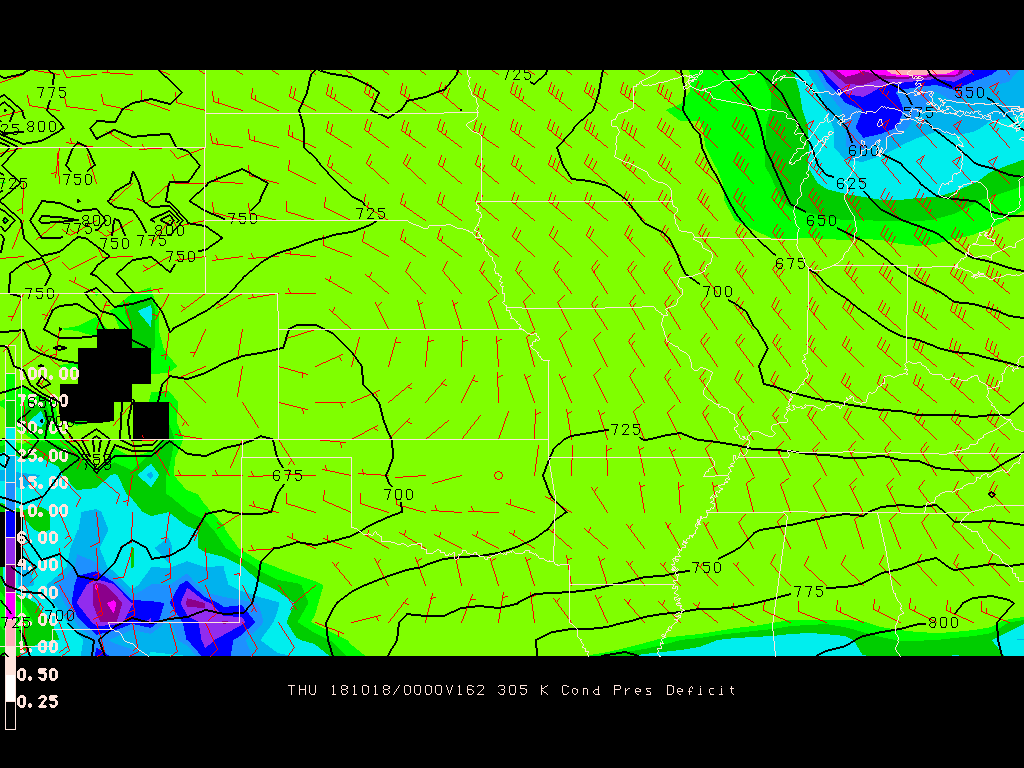
Task: Click the 0.25 legend value
Action: [39, 702]
